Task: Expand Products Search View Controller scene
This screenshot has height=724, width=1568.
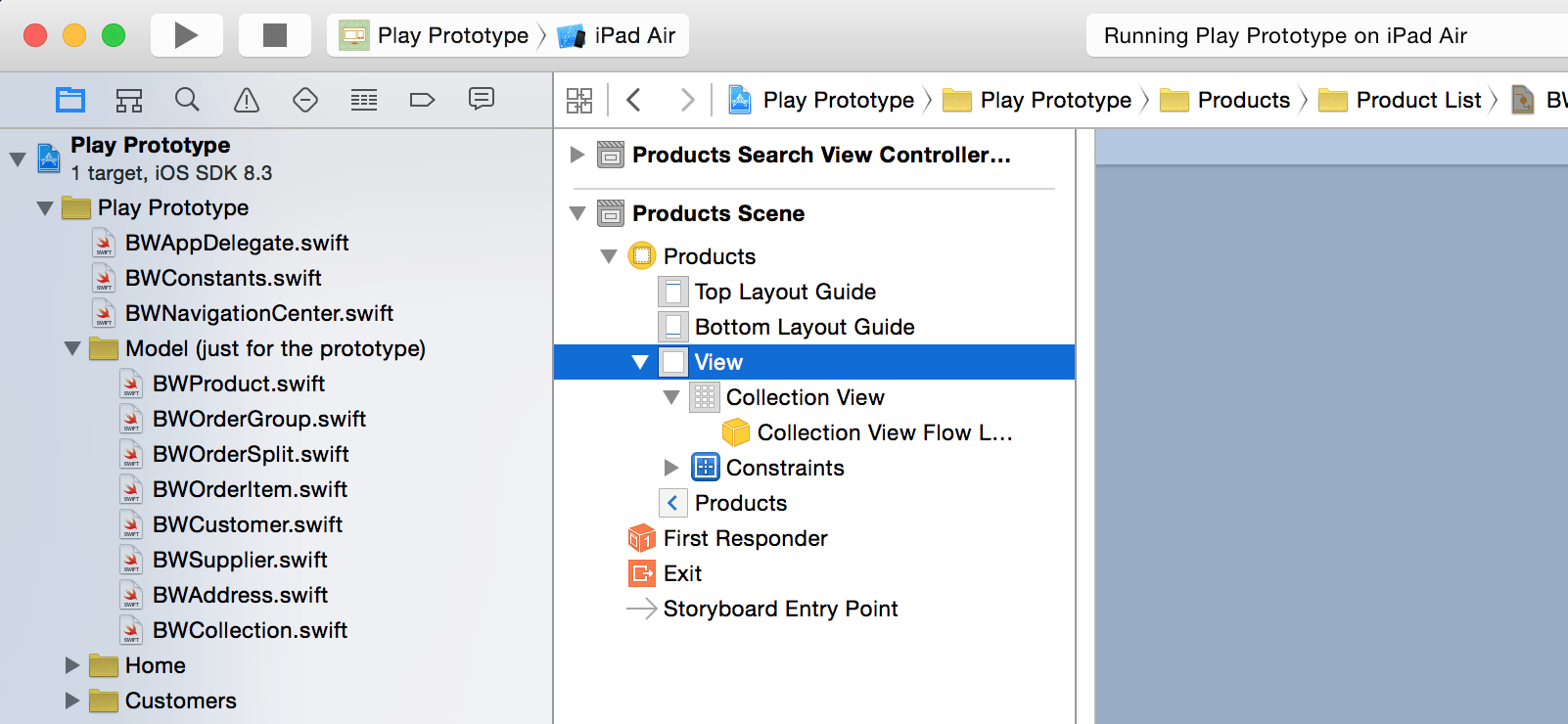Action: pos(577,155)
